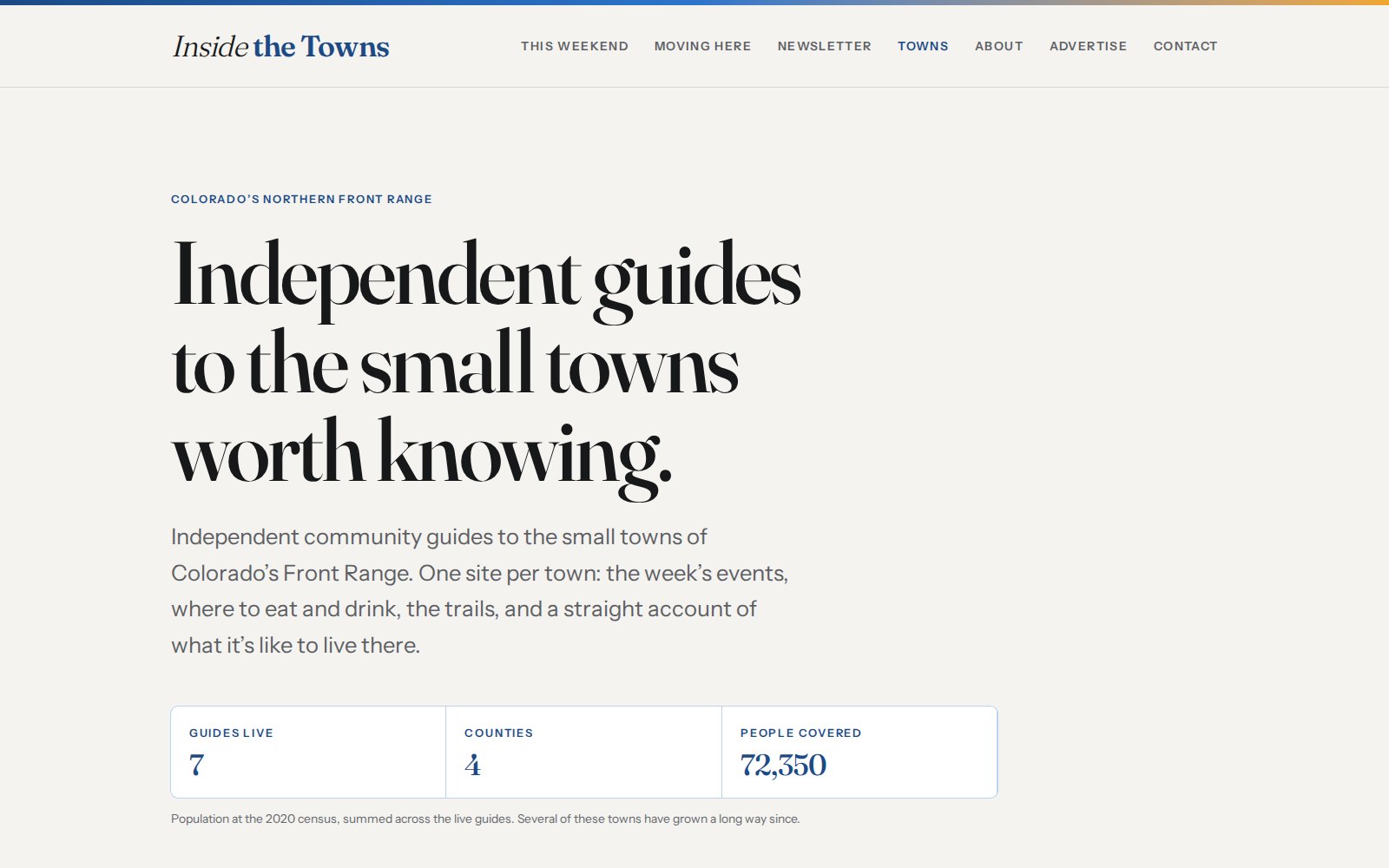Click the 2020 census footnote text
Viewport: 1389px width, 868px height.
485,819
